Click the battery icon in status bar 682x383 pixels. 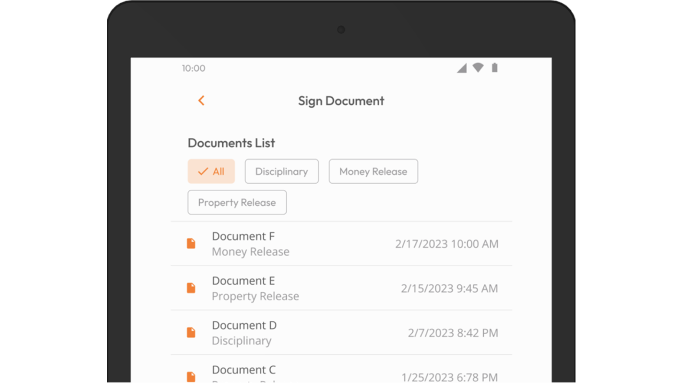click(495, 68)
